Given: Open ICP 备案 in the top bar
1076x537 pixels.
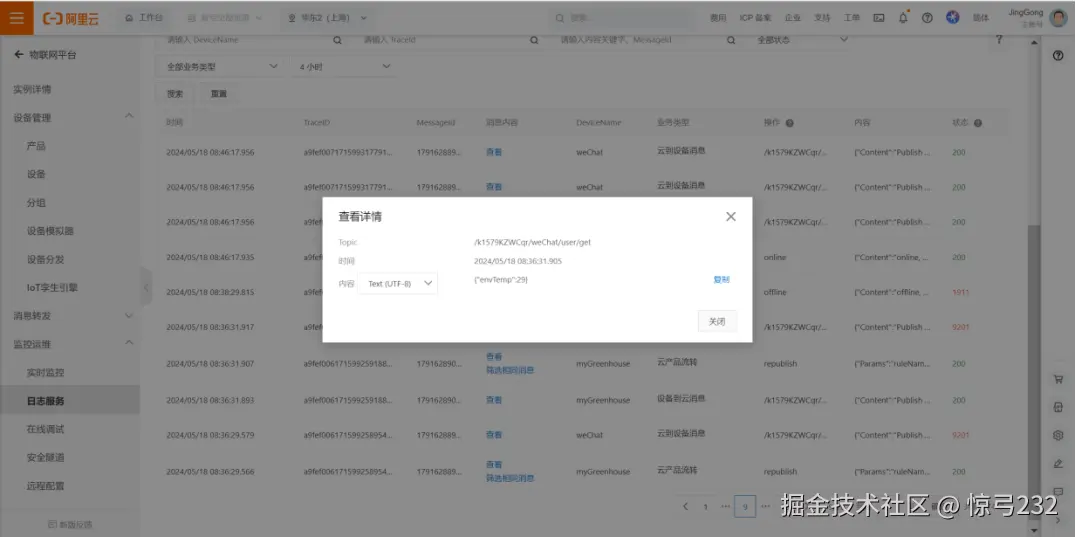Looking at the screenshot, I should tap(755, 18).
